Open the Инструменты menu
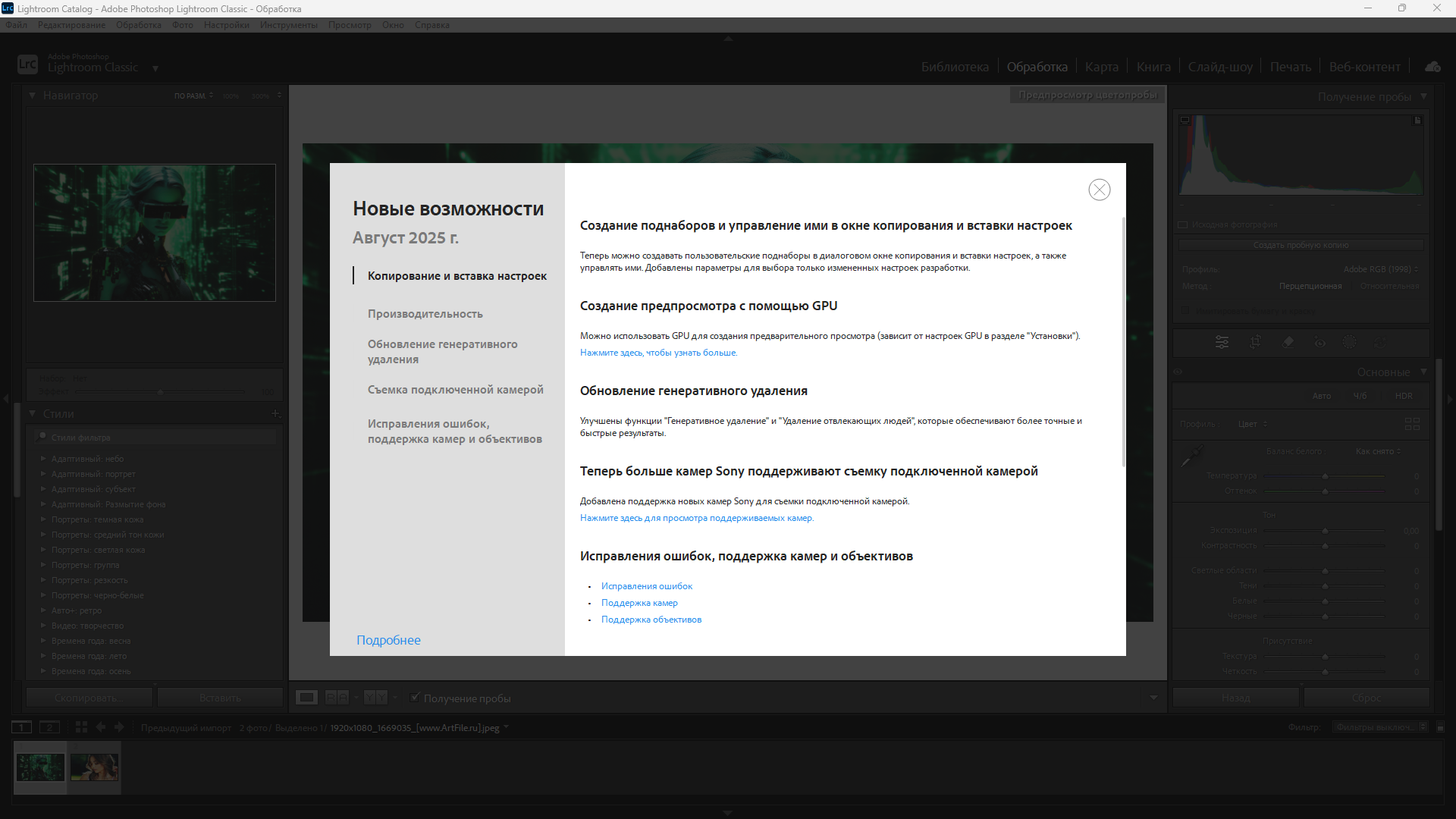The image size is (1456, 819). 288,25
